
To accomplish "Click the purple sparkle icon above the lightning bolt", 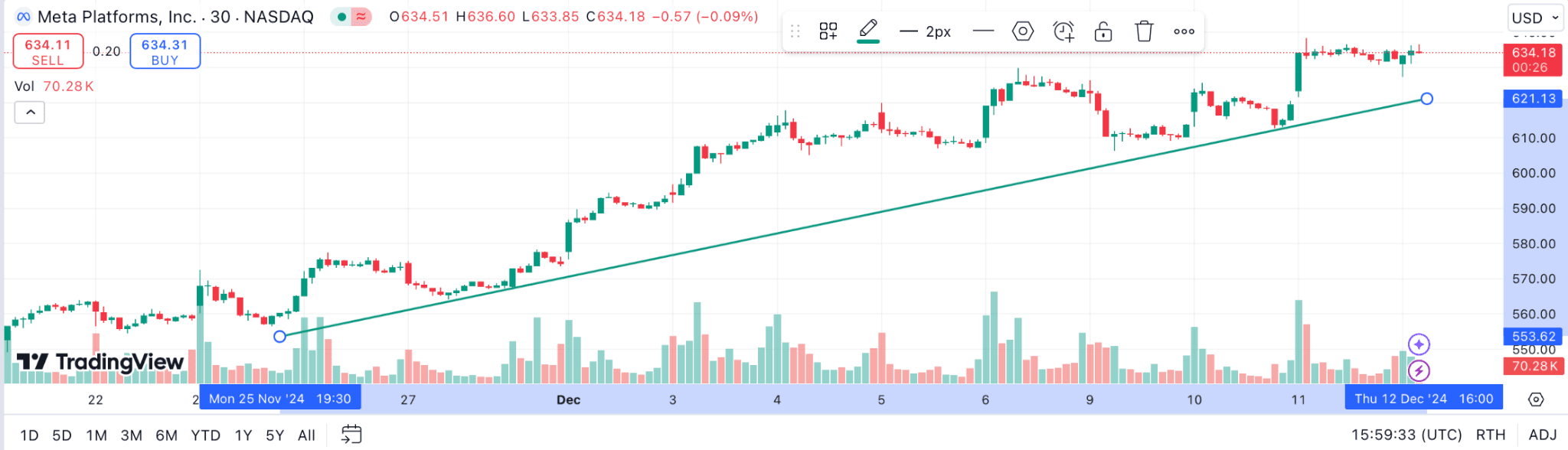I will 1419,344.
